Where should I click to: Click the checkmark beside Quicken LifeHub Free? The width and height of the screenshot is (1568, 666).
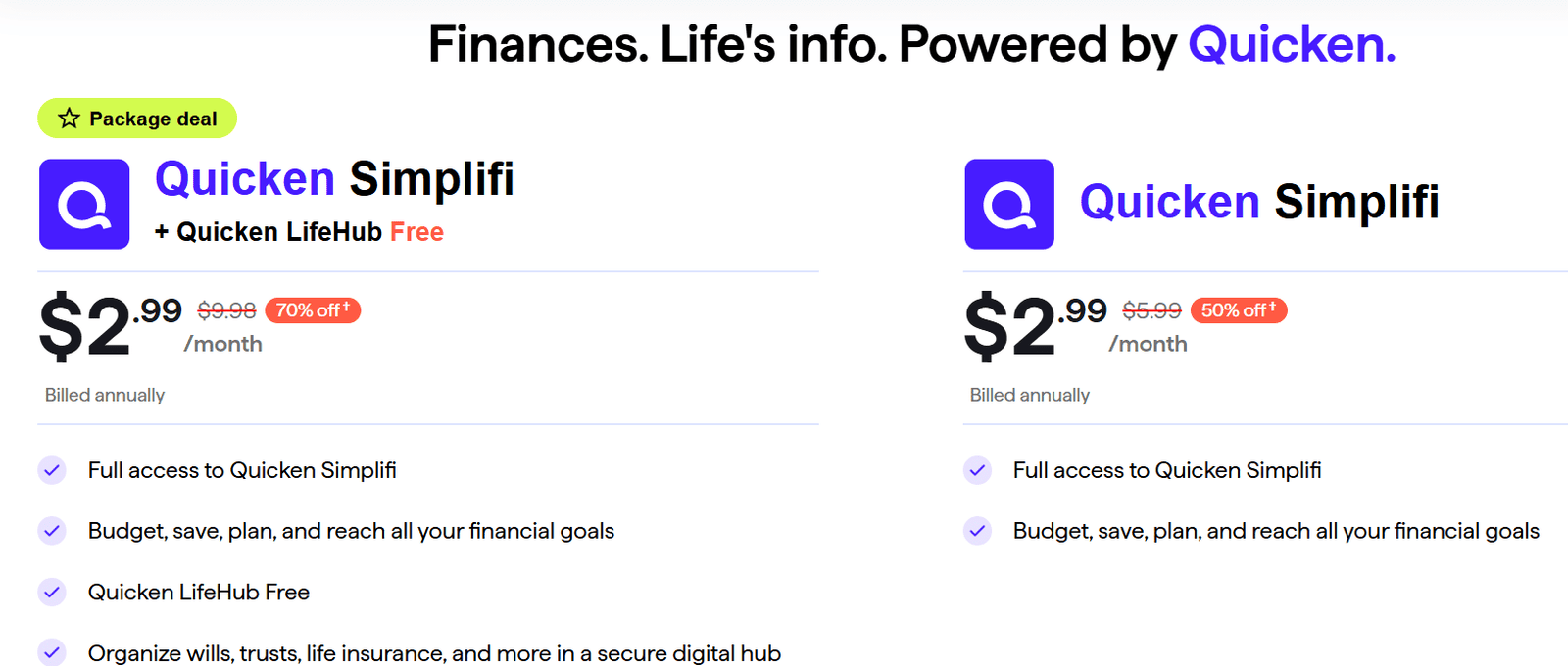click(x=52, y=592)
